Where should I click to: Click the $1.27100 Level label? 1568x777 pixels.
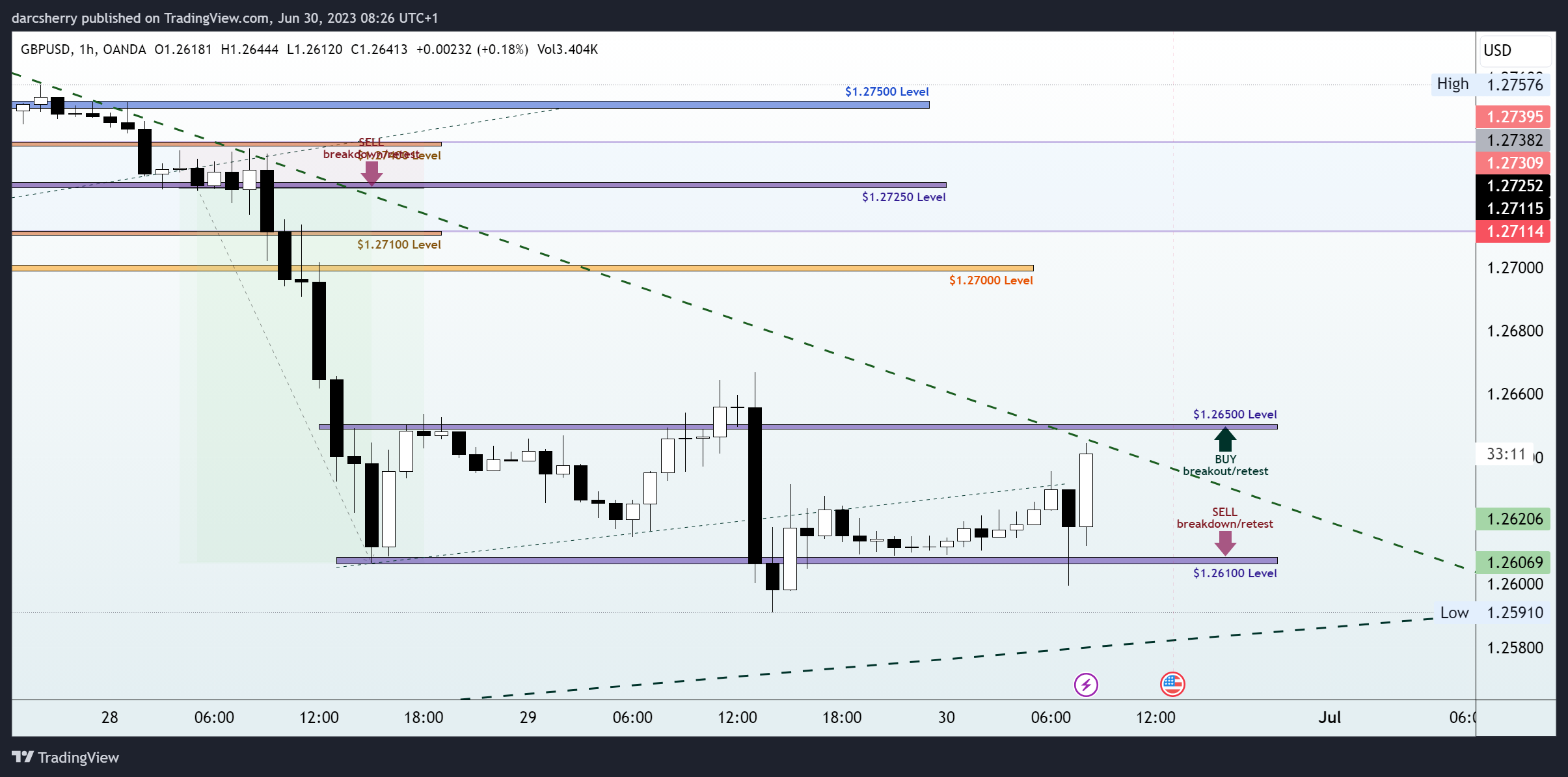pos(399,245)
